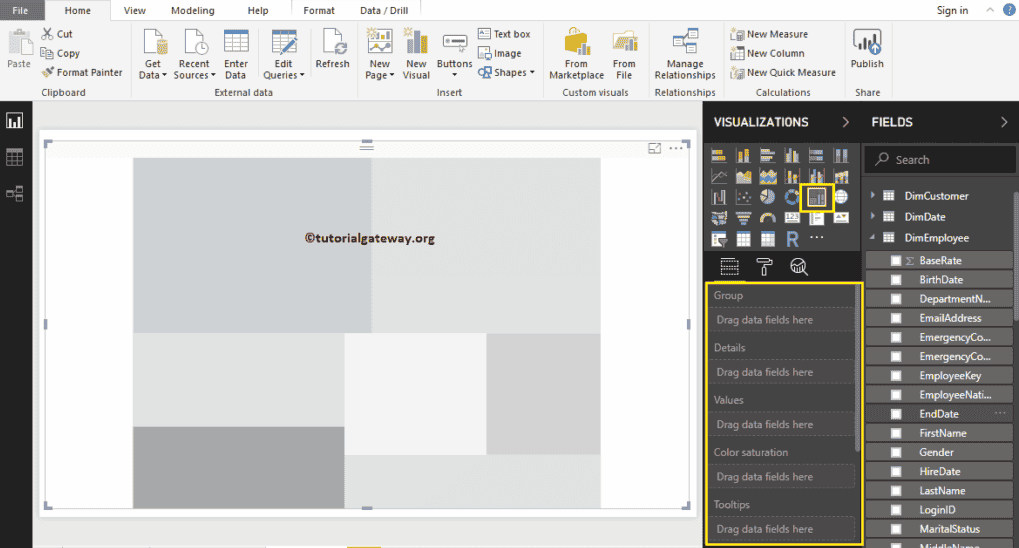Select the Donut chart visualization

pos(792,197)
